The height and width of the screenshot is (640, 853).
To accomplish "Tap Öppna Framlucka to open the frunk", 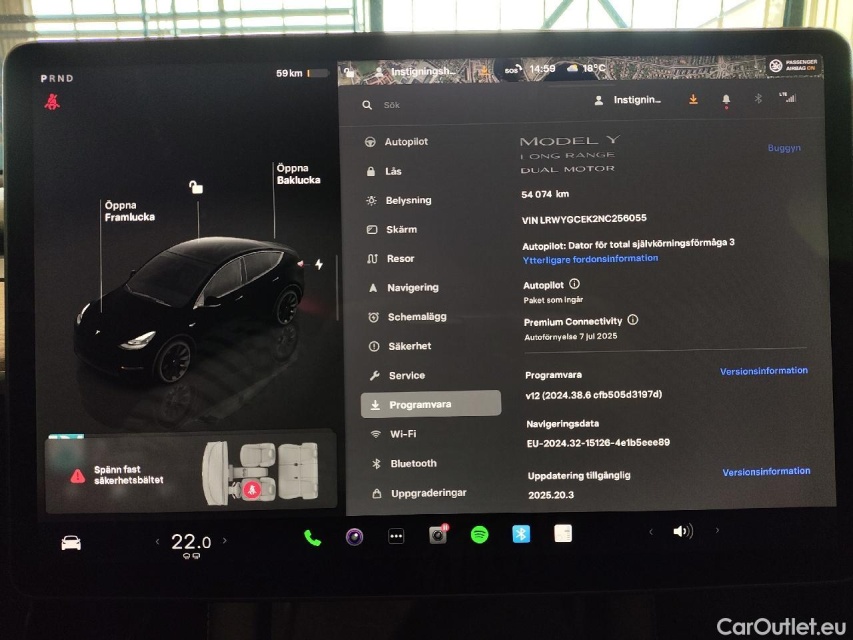I will [x=129, y=211].
